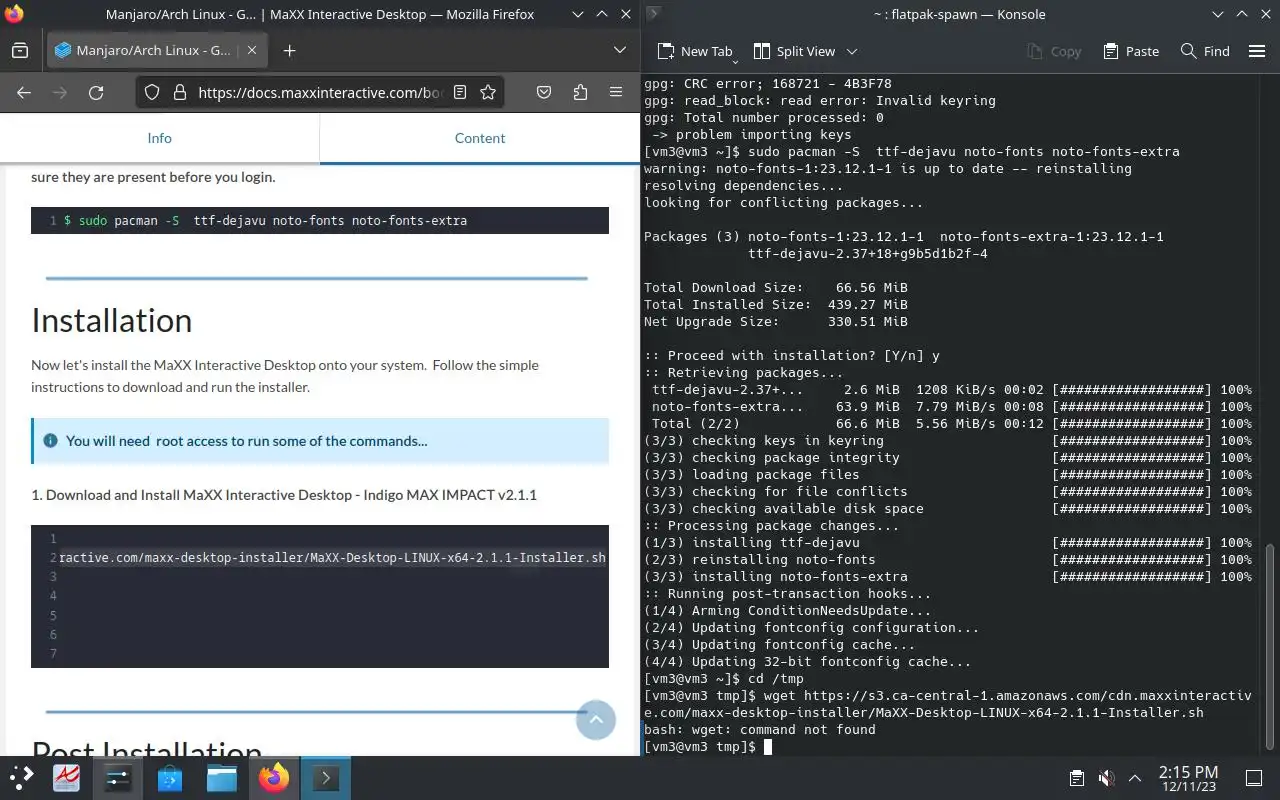Viewport: 1280px width, 800px height.
Task: Close the Manjaro/Arch Linux browser tab
Action: tap(252, 51)
